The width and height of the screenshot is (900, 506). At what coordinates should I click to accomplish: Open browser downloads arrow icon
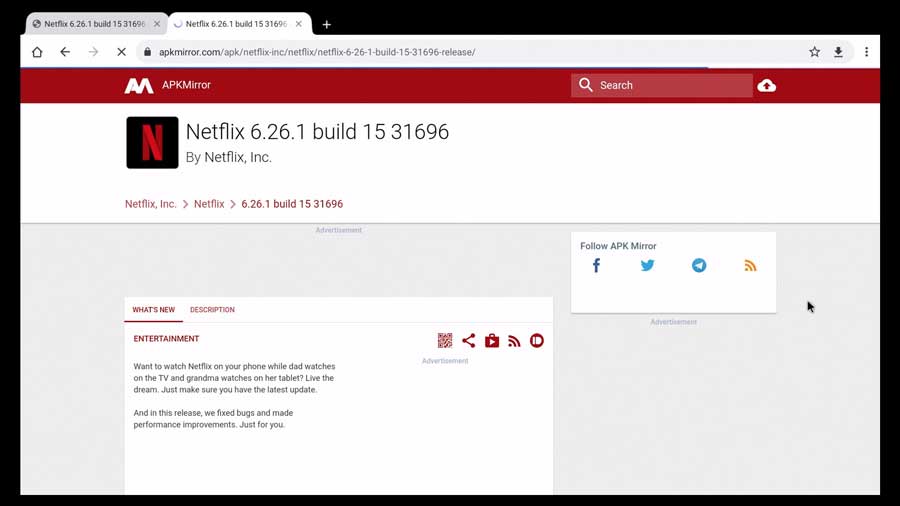click(x=839, y=52)
